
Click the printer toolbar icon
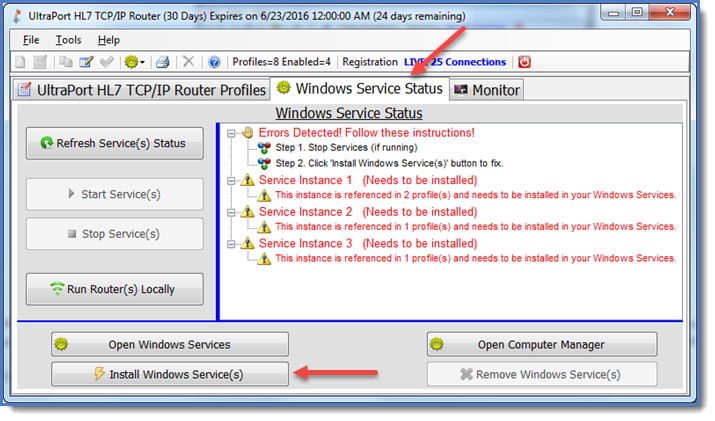[163, 62]
